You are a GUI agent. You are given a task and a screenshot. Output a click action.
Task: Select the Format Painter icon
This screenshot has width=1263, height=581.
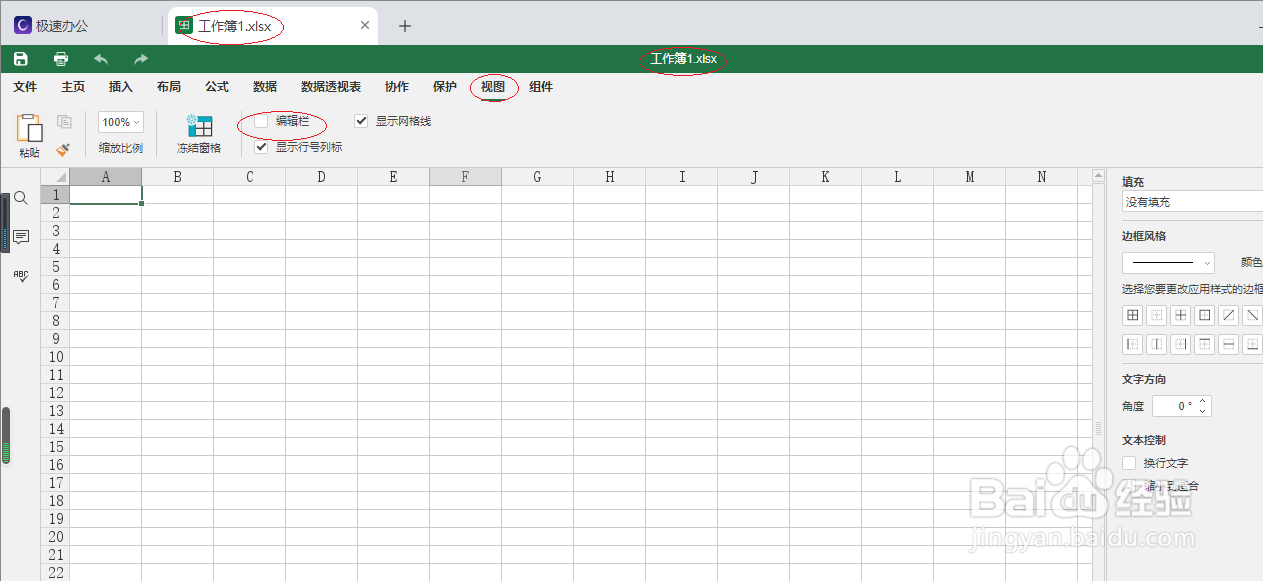(x=62, y=148)
